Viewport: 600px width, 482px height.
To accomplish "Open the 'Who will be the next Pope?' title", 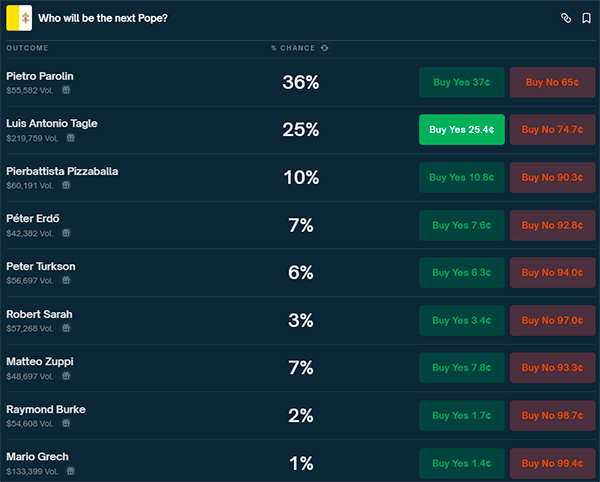I will (103, 18).
